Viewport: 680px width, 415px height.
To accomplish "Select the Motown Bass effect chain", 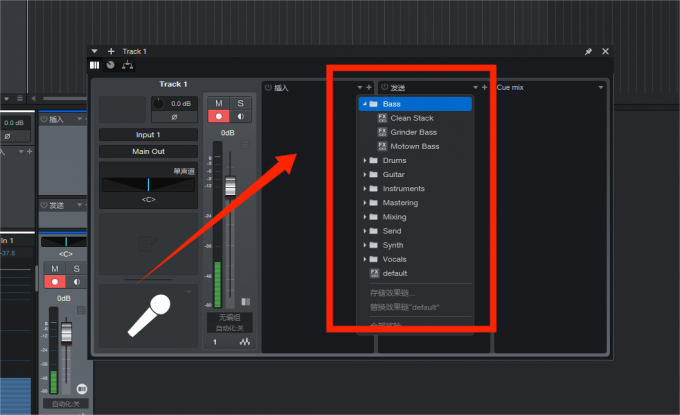I will tap(415, 147).
